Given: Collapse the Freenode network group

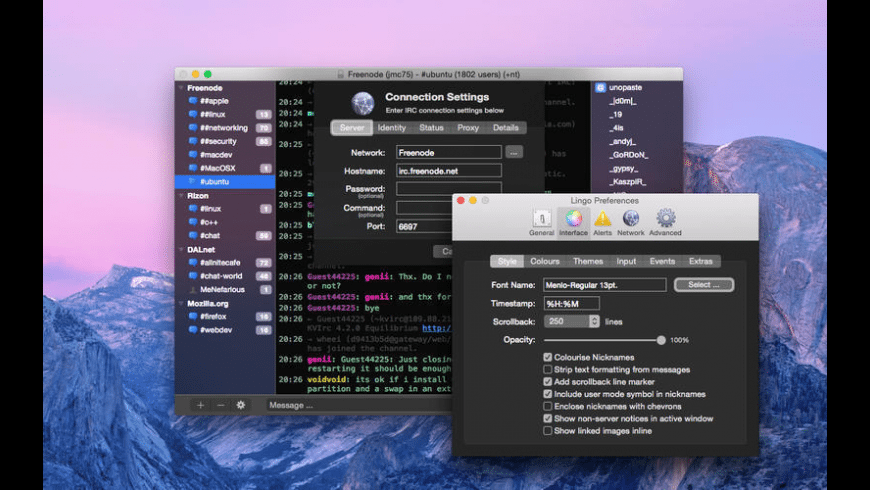Looking at the screenshot, I should pyautogui.click(x=181, y=88).
